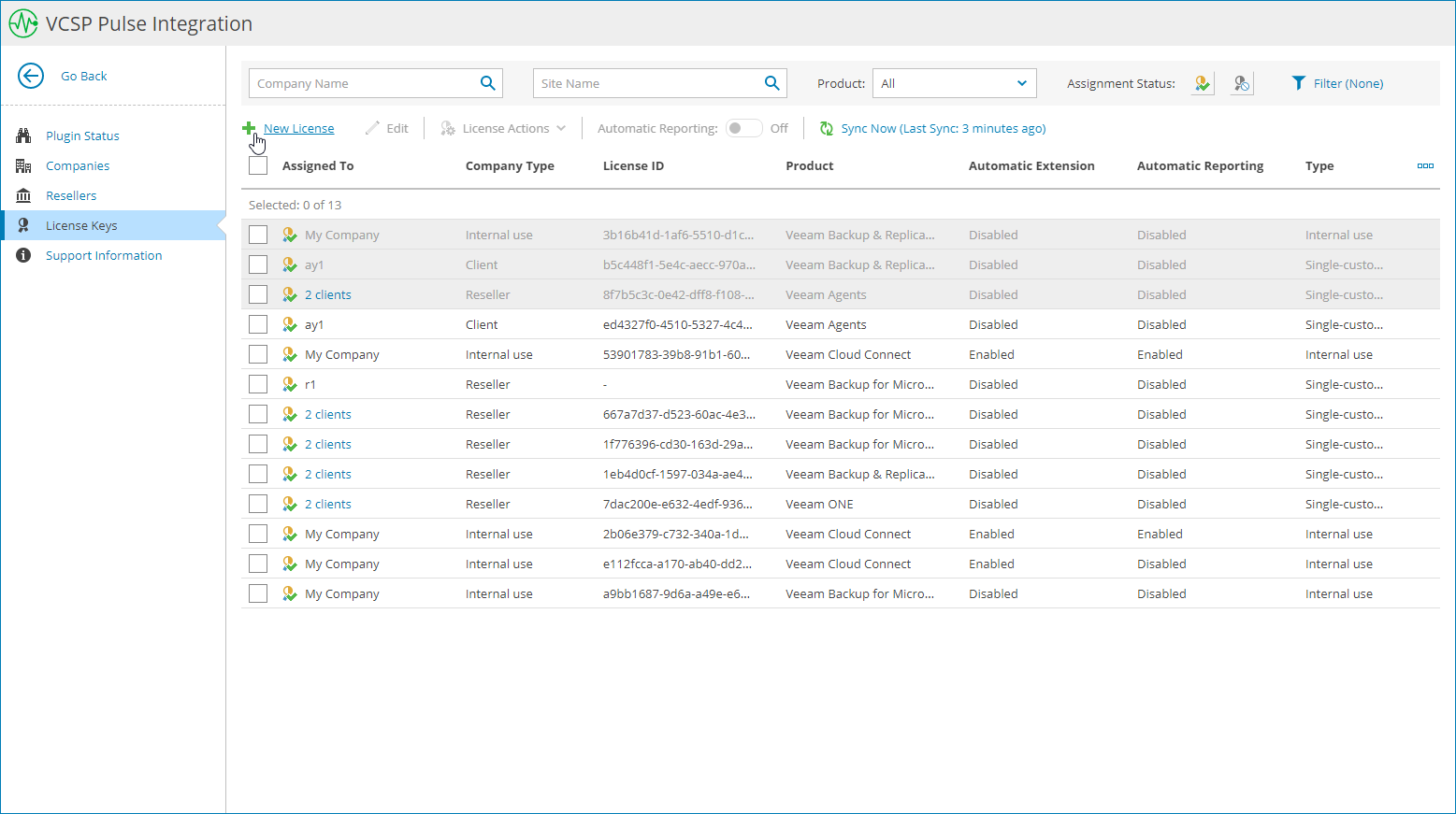This screenshot has width=1456, height=814.
Task: Open column chooser three-dots icon
Action: point(1425,165)
